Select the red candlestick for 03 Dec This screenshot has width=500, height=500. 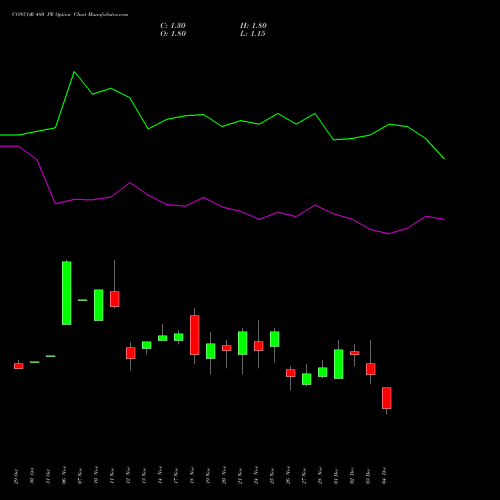point(371,369)
